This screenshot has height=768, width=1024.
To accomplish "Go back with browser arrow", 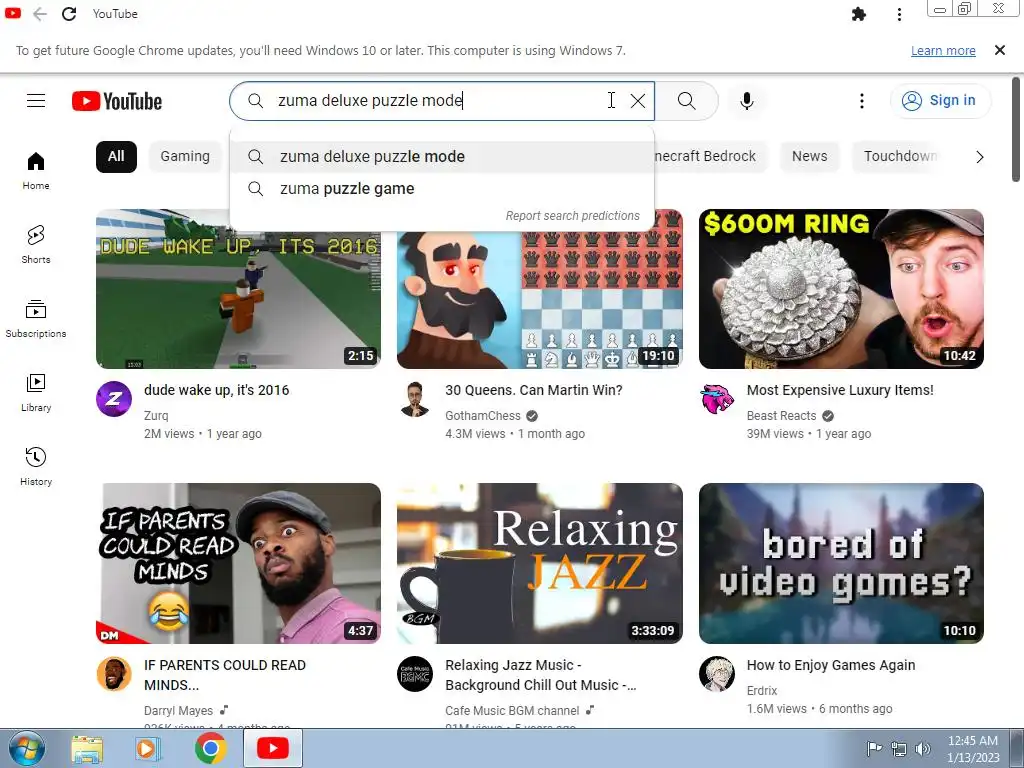I will [40, 14].
